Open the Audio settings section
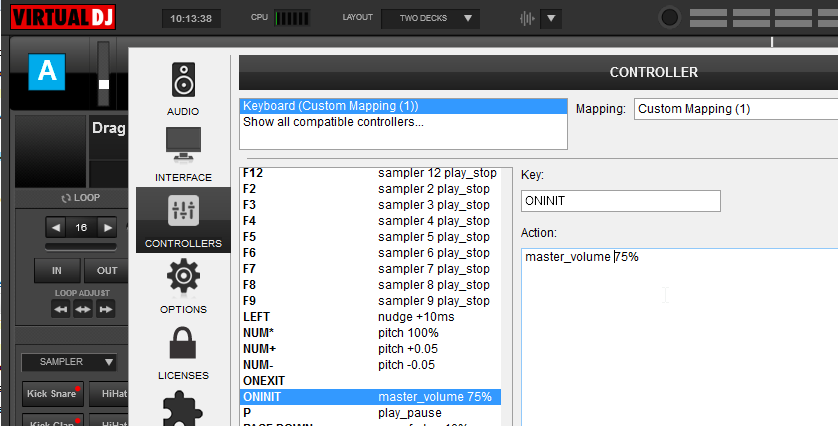The image size is (838, 426). (183, 89)
